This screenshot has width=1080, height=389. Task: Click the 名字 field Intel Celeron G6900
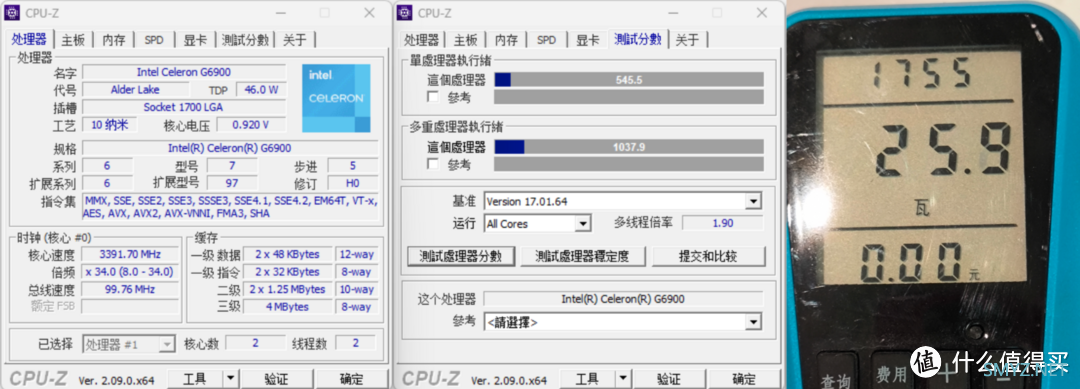184,72
